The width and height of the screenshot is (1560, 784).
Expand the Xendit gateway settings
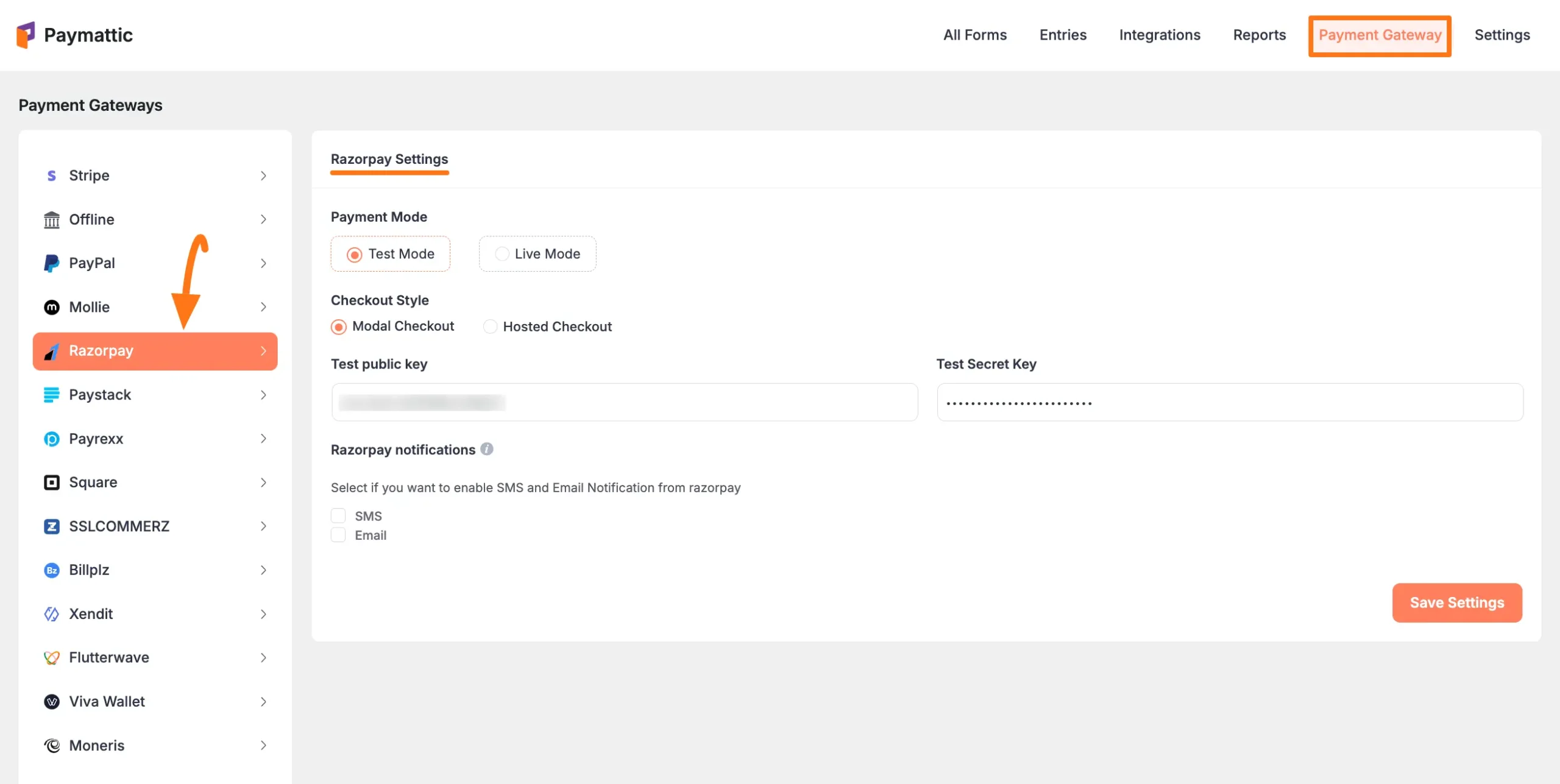coord(263,614)
